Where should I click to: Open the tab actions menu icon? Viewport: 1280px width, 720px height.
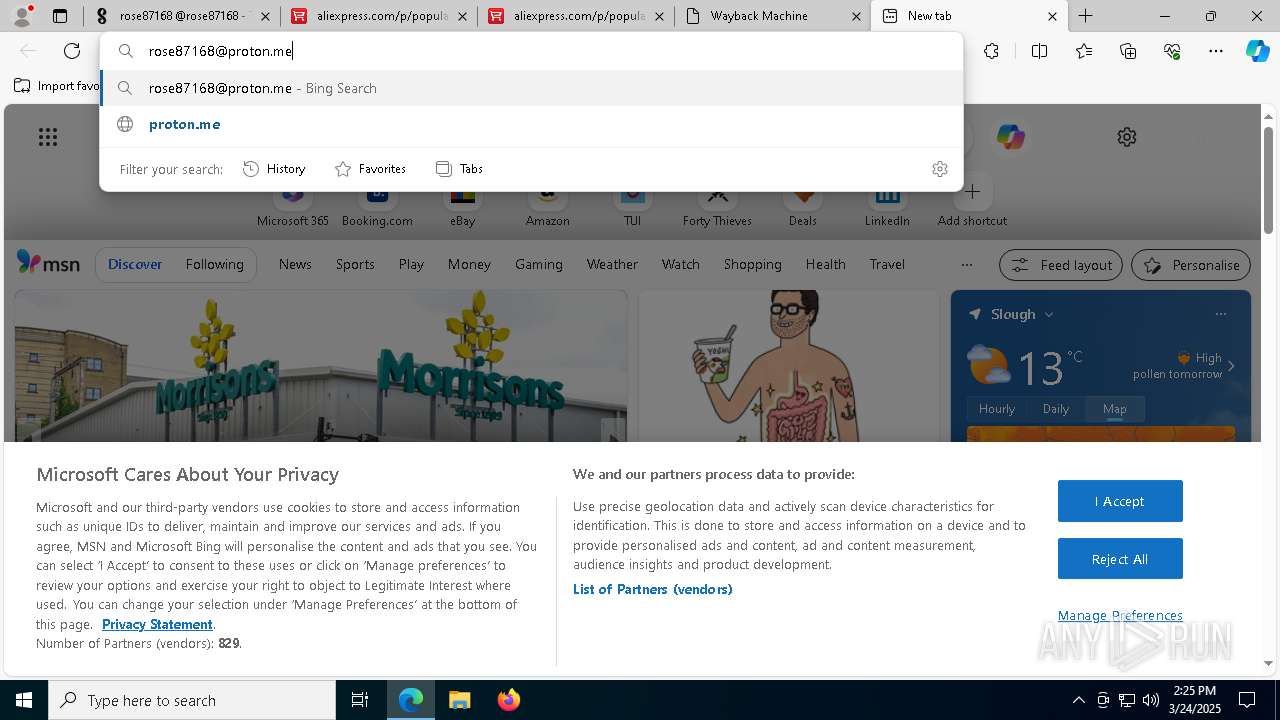point(60,16)
